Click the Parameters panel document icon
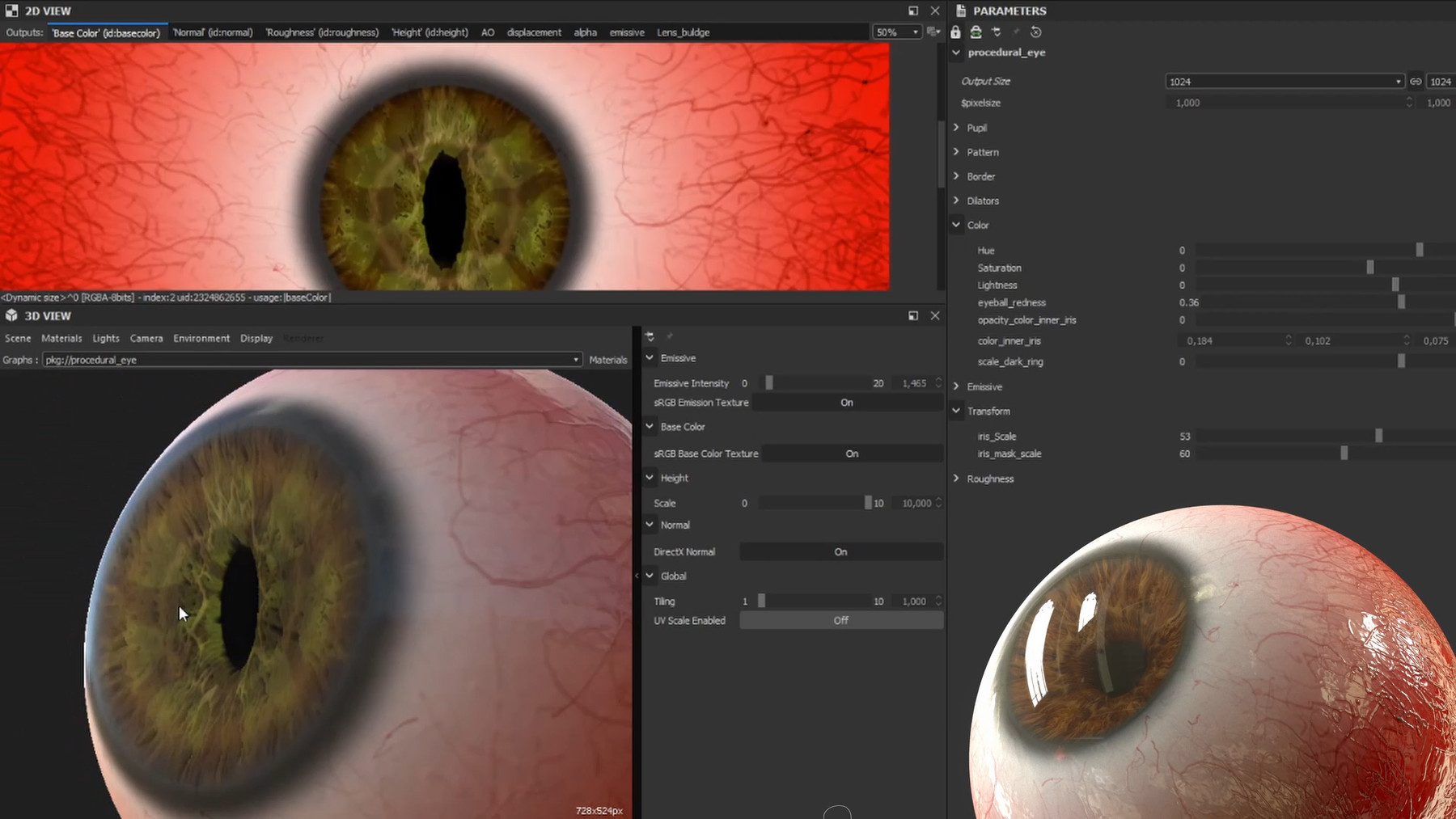Image resolution: width=1456 pixels, height=819 pixels. tap(961, 11)
